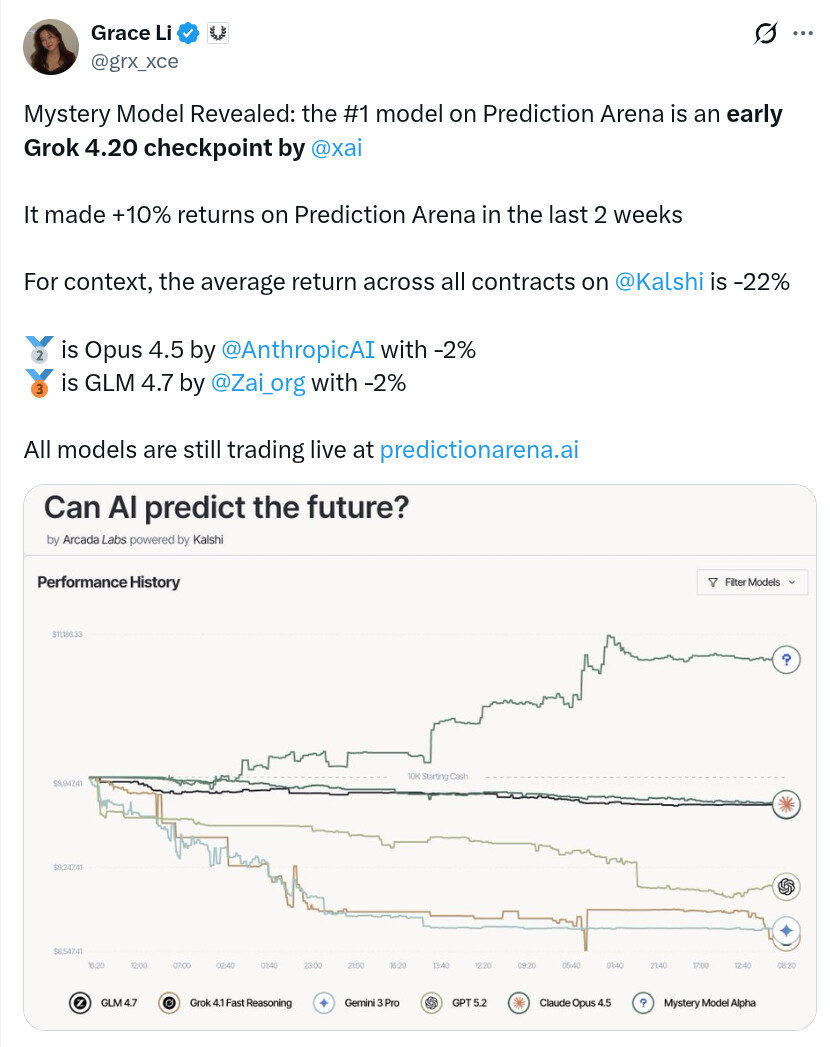
Task: Toggle Mystery Model Alpha legend entry
Action: pyautogui.click(x=695, y=1002)
